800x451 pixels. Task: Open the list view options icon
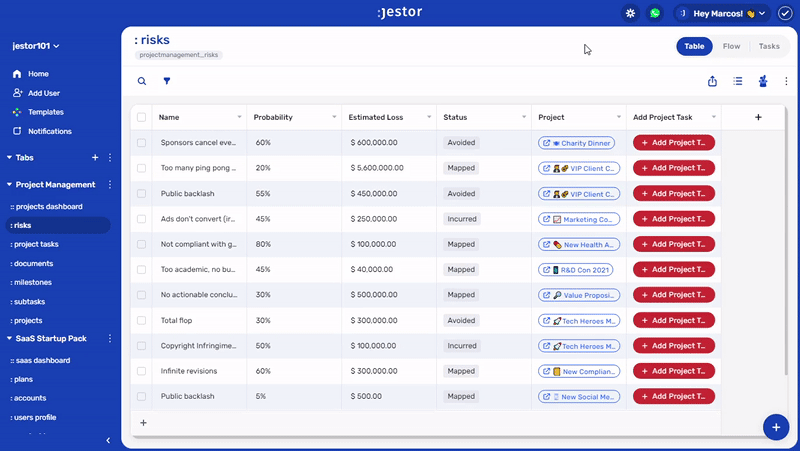coord(738,81)
